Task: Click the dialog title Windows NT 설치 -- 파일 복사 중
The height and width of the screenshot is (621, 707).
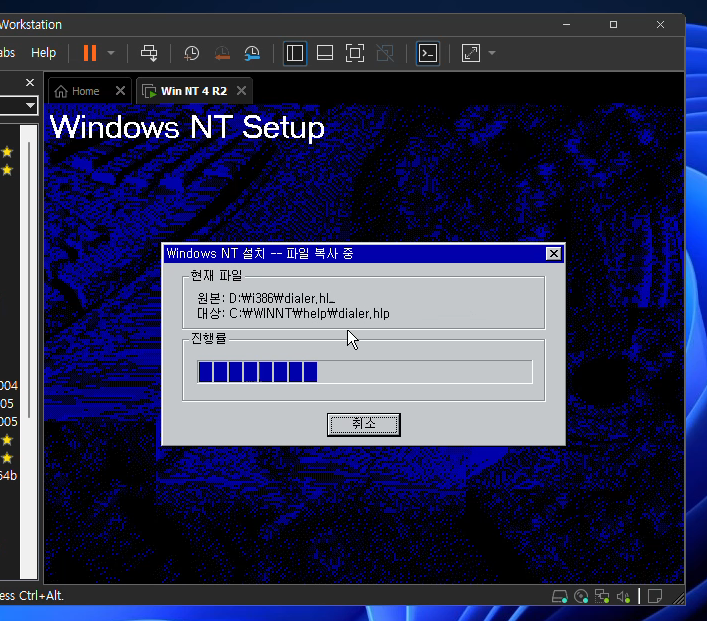Action: click(x=260, y=253)
